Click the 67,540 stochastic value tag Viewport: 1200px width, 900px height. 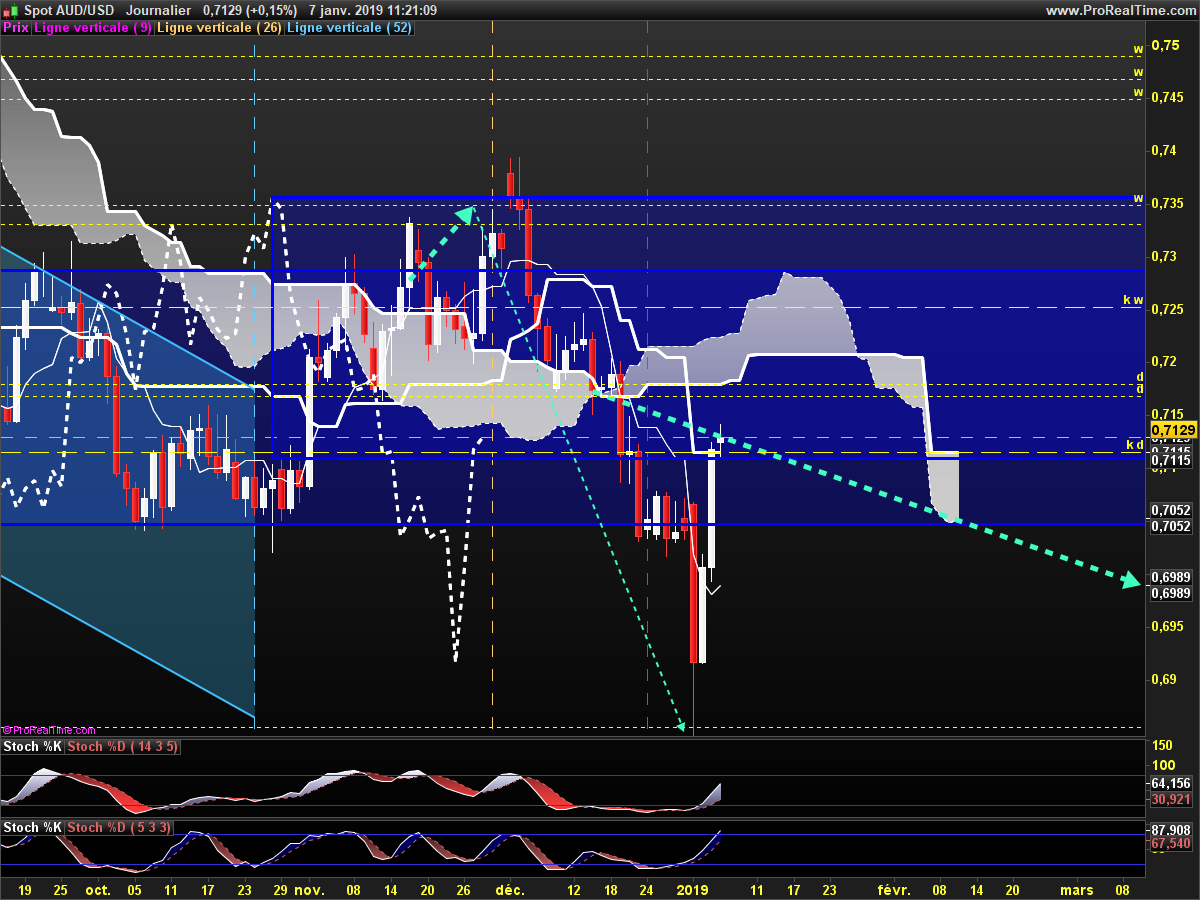tap(1170, 845)
